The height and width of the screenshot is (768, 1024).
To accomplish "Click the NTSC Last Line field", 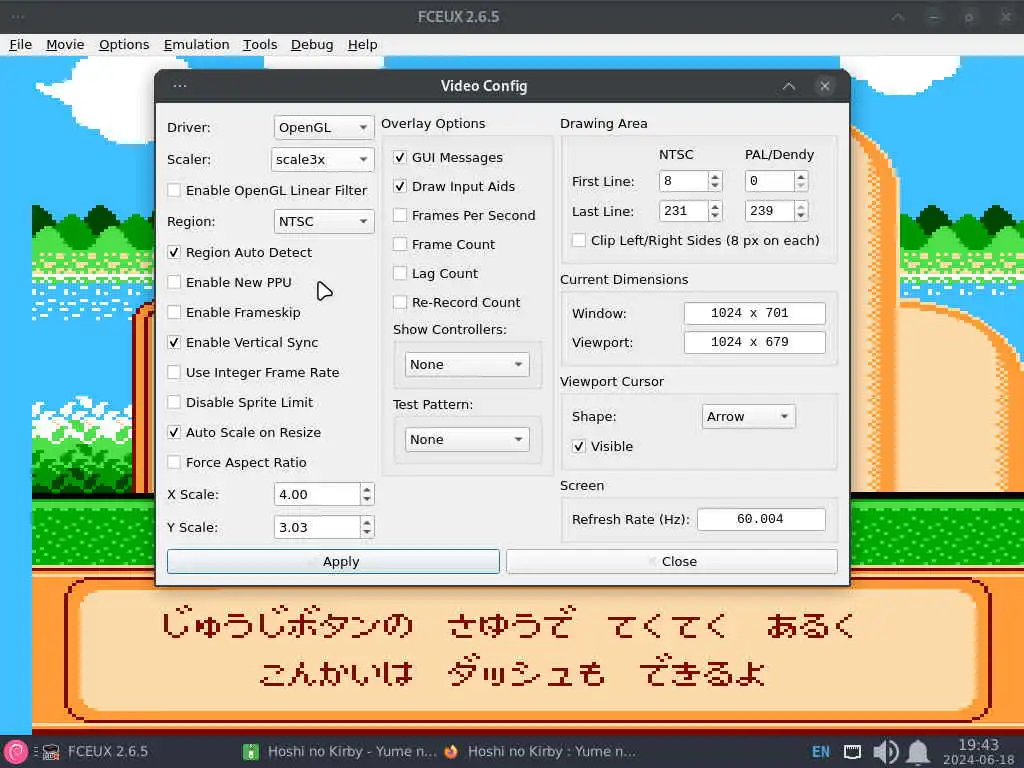I will [683, 211].
